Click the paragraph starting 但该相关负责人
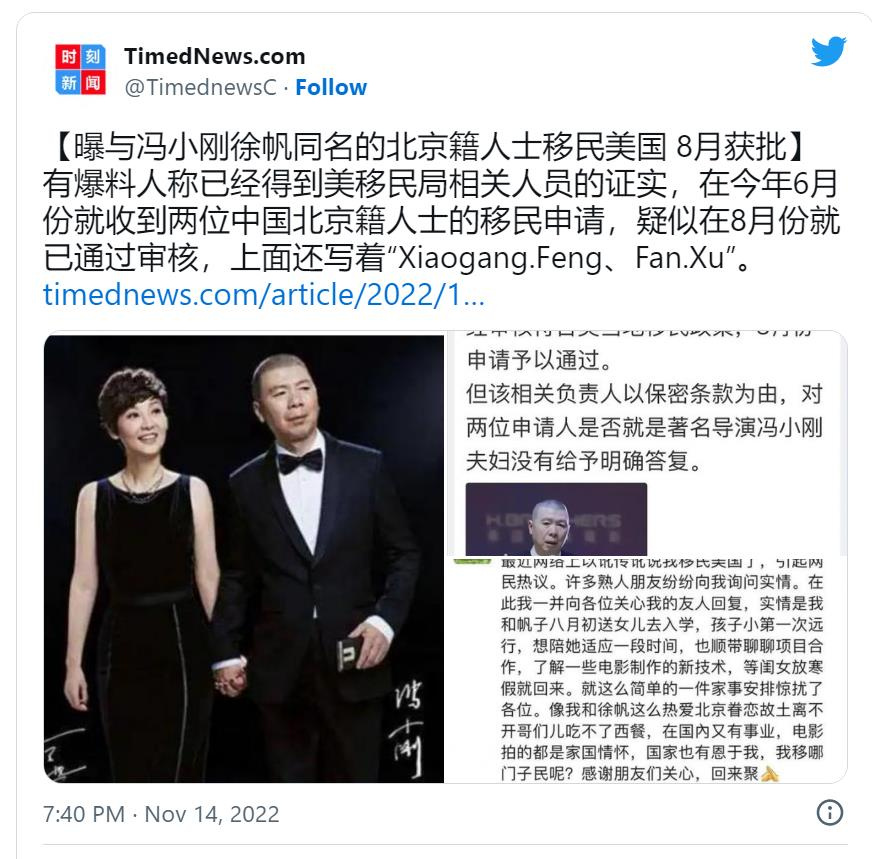 pyautogui.click(x=644, y=428)
